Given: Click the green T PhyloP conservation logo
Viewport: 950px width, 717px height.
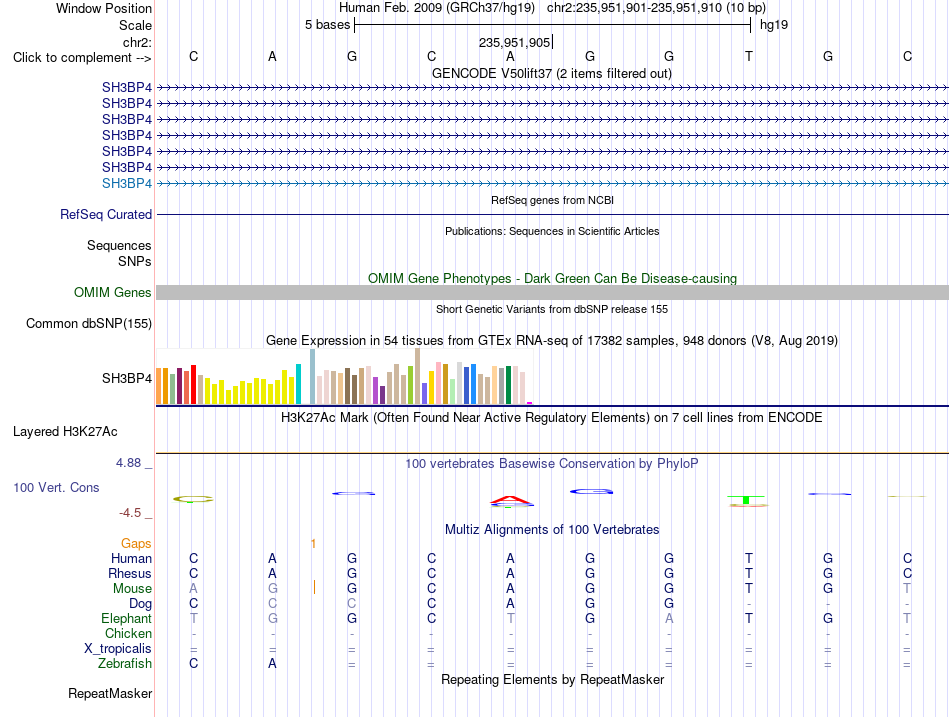Looking at the screenshot, I should click(746, 500).
